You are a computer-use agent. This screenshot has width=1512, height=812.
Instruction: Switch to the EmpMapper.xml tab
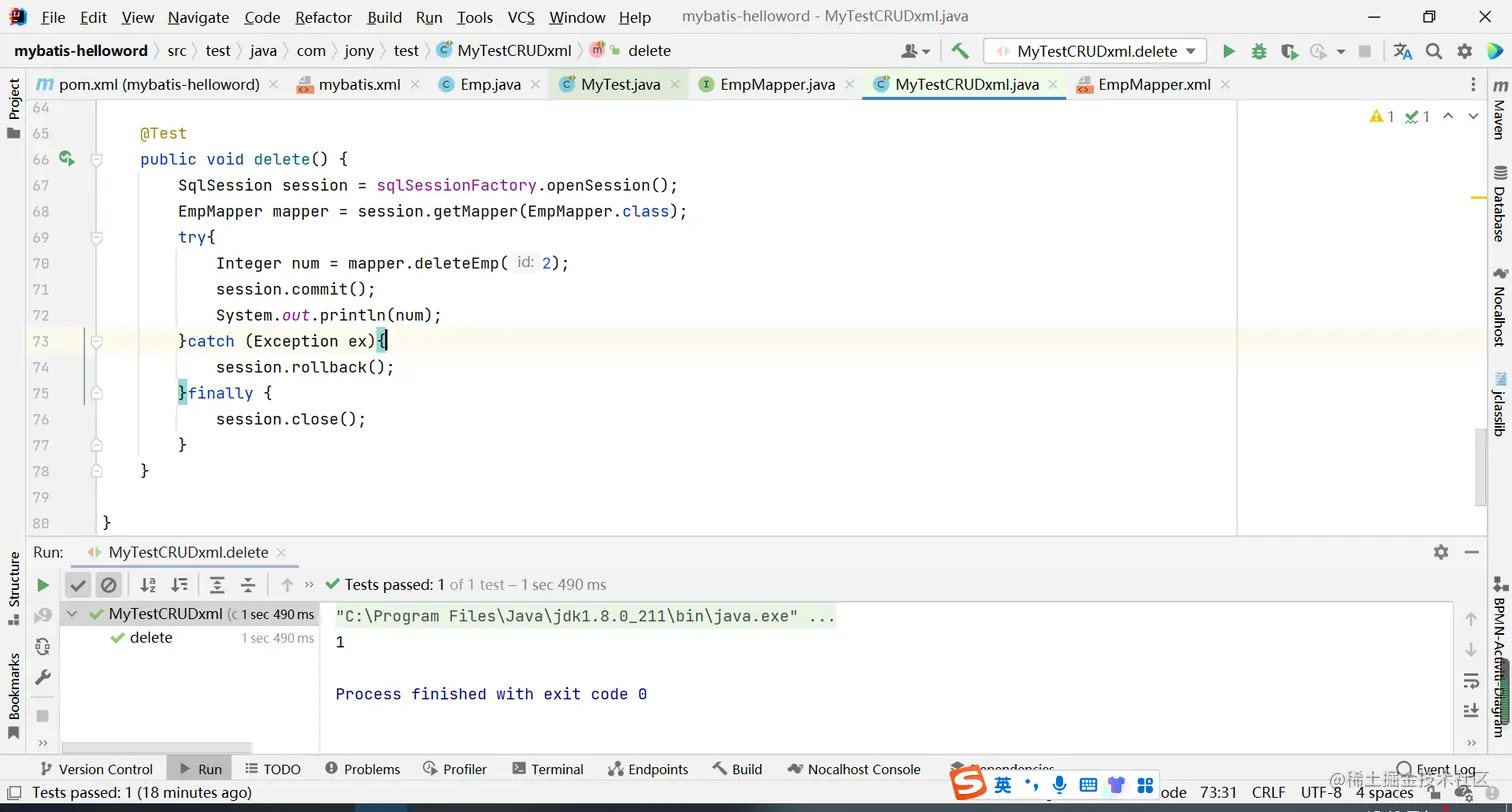point(1153,85)
